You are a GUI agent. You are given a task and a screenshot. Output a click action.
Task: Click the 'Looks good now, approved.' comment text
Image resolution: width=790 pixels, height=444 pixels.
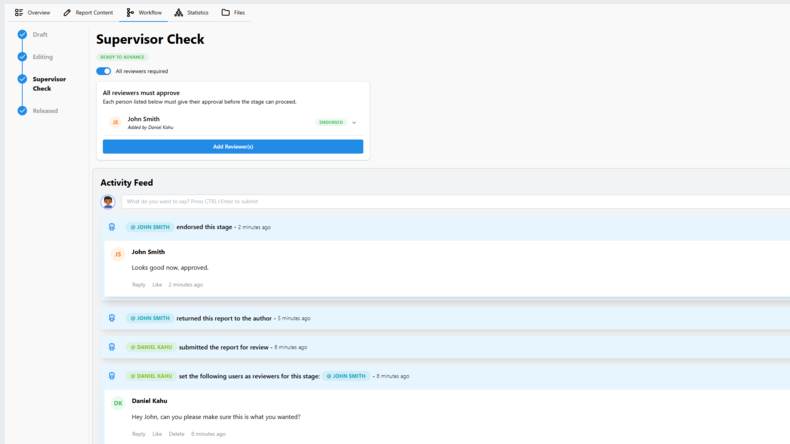(170, 268)
